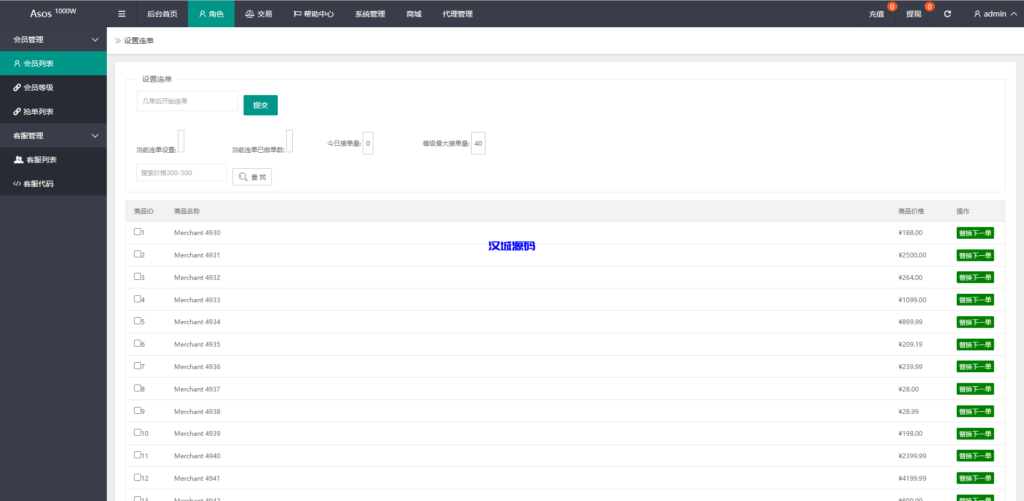
Task: Select the checkbox for Merchant 4938
Action: pos(138,410)
